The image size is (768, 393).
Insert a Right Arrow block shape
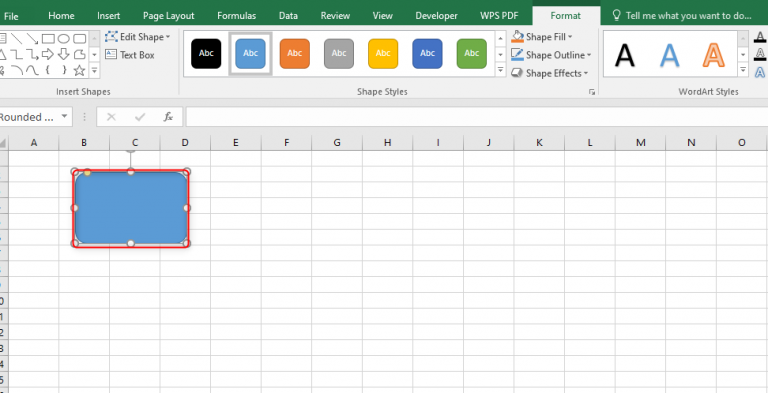(x=48, y=54)
